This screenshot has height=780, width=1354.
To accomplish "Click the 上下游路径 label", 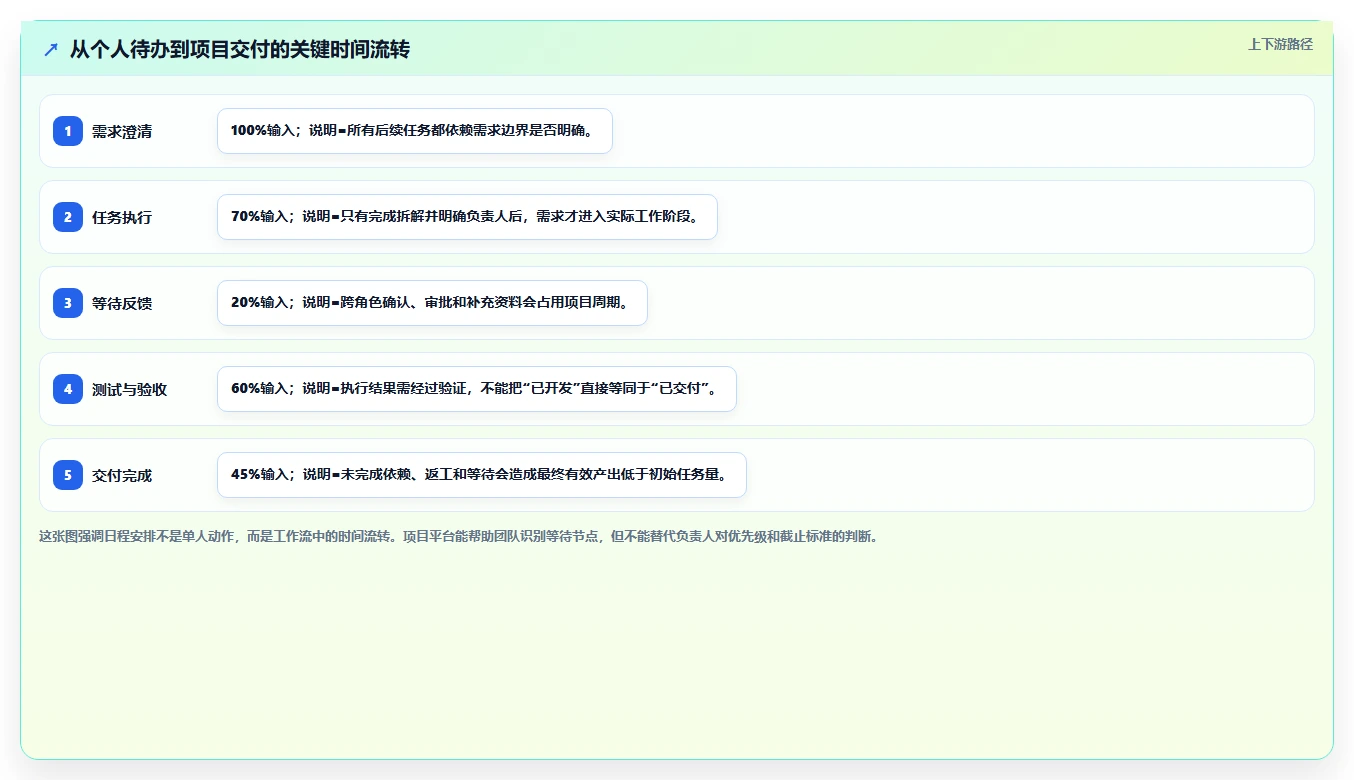I will (x=1280, y=44).
